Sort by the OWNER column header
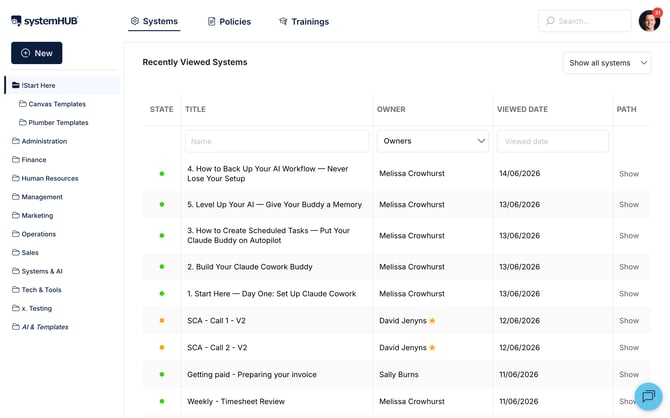 (391, 109)
